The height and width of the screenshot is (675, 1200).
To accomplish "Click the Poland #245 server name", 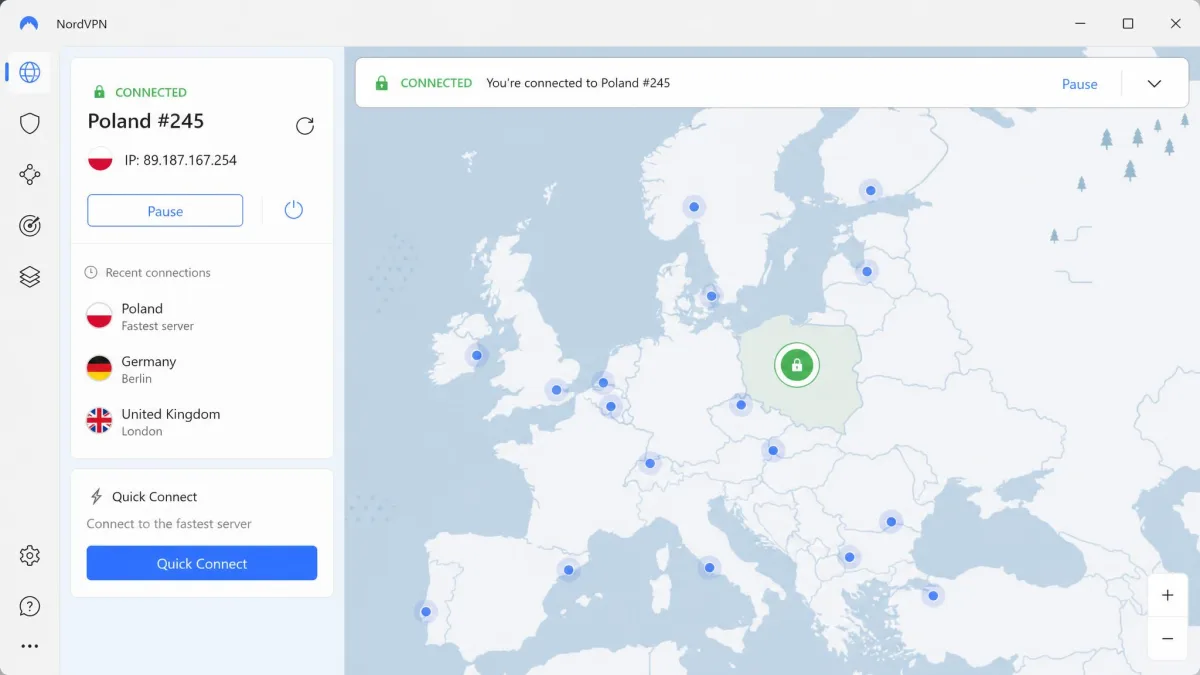I will [x=146, y=121].
